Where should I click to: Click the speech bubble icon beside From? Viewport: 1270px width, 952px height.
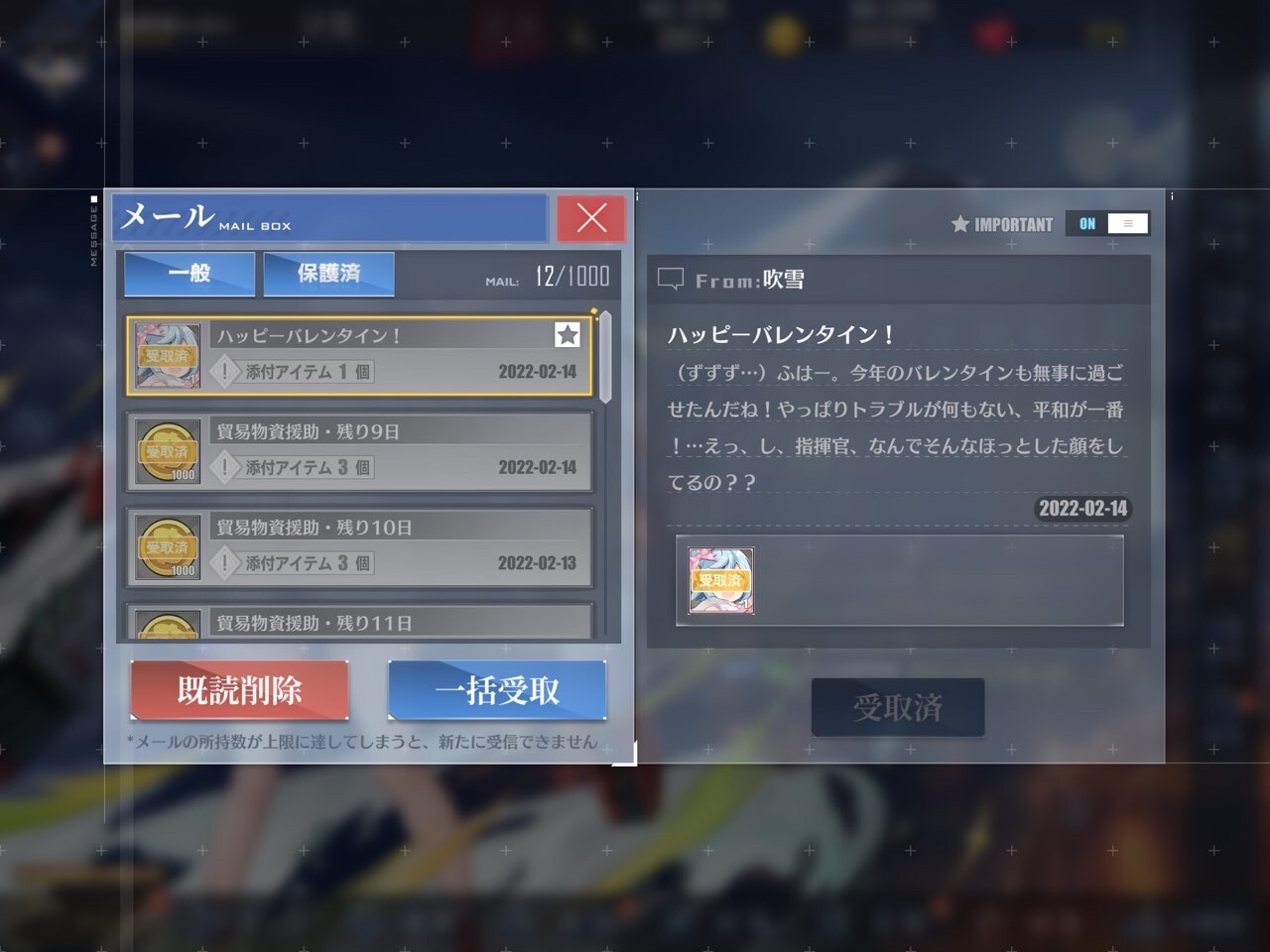pos(671,280)
